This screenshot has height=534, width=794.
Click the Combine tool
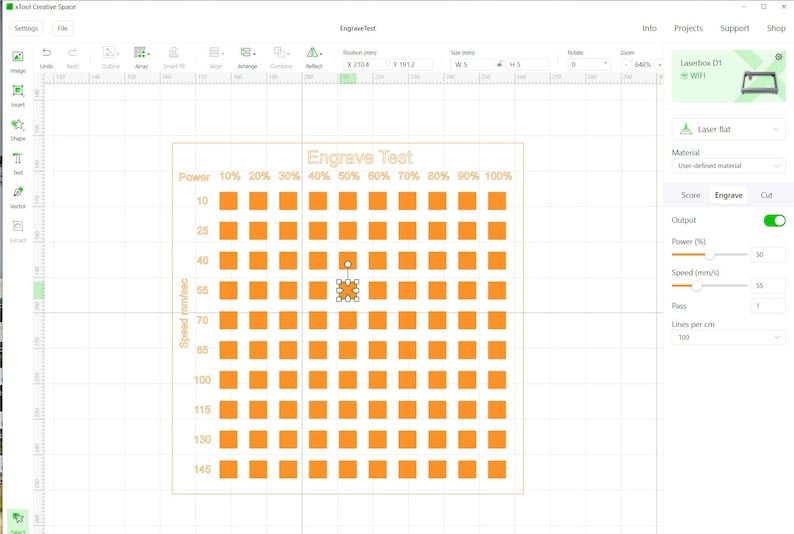pos(280,52)
